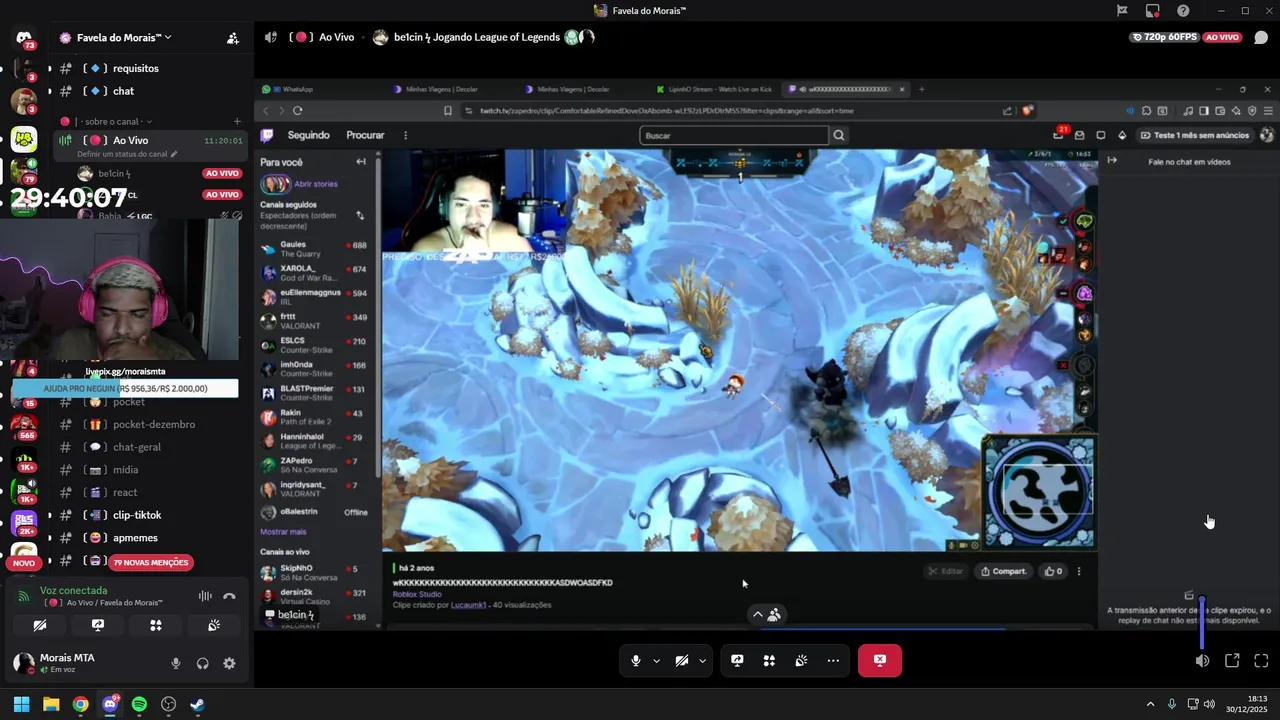1280x720 pixels.
Task: Stop watching stream with red button
Action: (x=879, y=660)
